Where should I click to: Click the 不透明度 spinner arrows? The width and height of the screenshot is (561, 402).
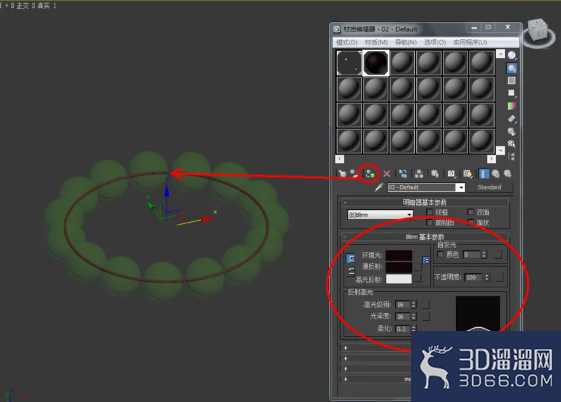[487, 277]
